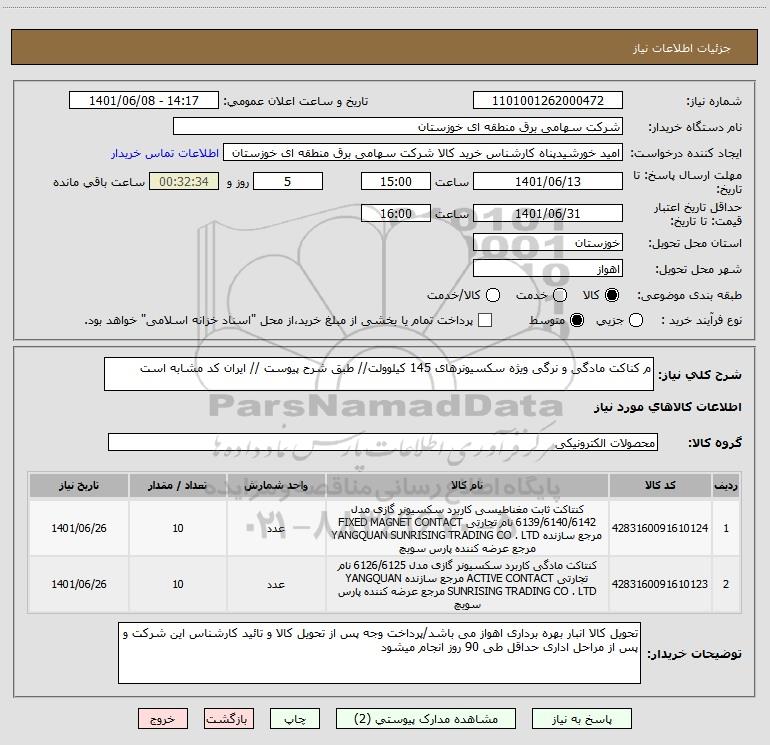Click response deadline date 1401/06/13

[548, 182]
